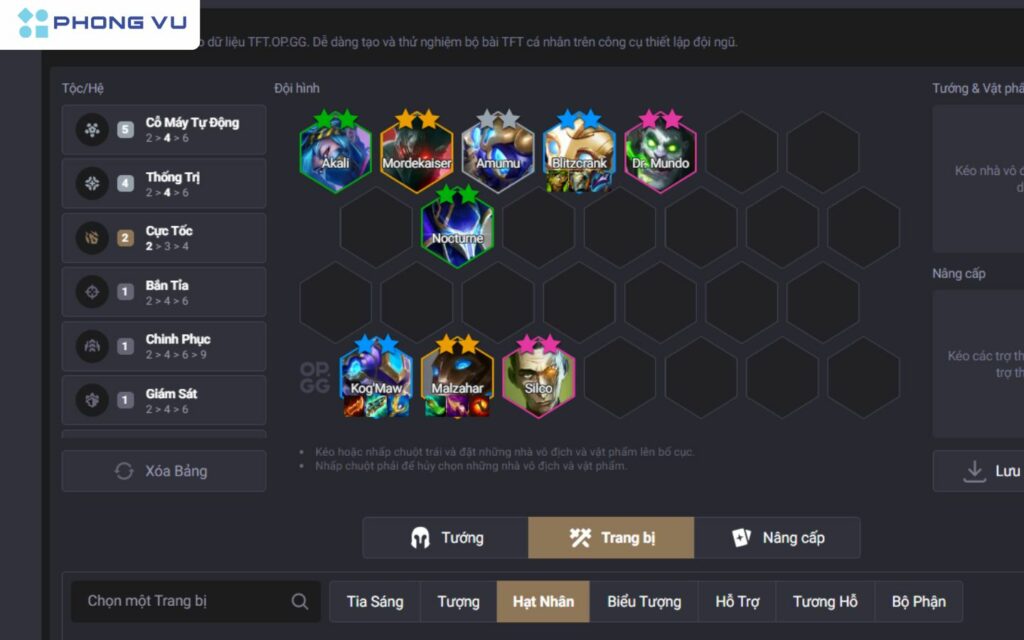Select the Cực Tốc trait entry
The image size is (1024, 640).
point(164,238)
